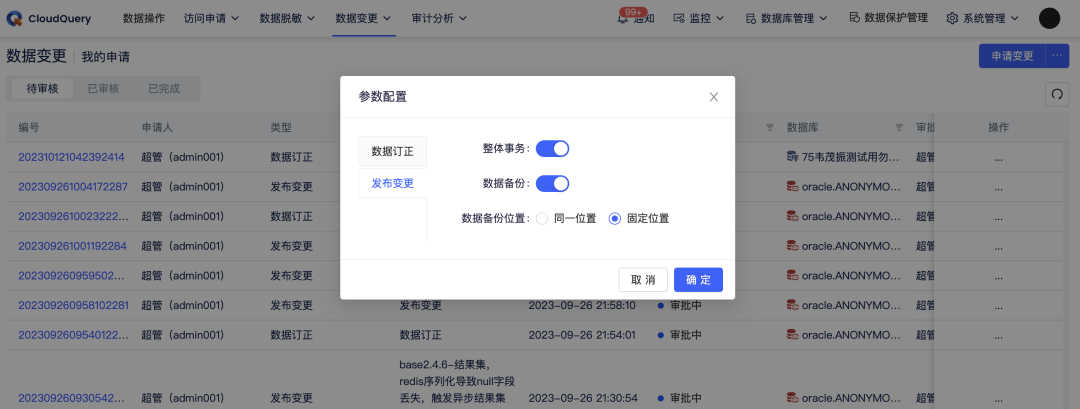
Task: Open actions ellipsis for row 202309261004172287
Action: click(x=999, y=187)
